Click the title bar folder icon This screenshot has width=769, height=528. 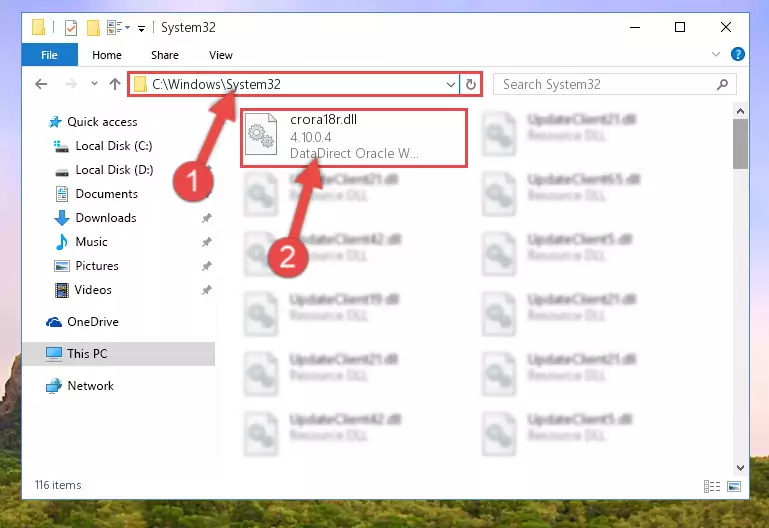pos(39,27)
